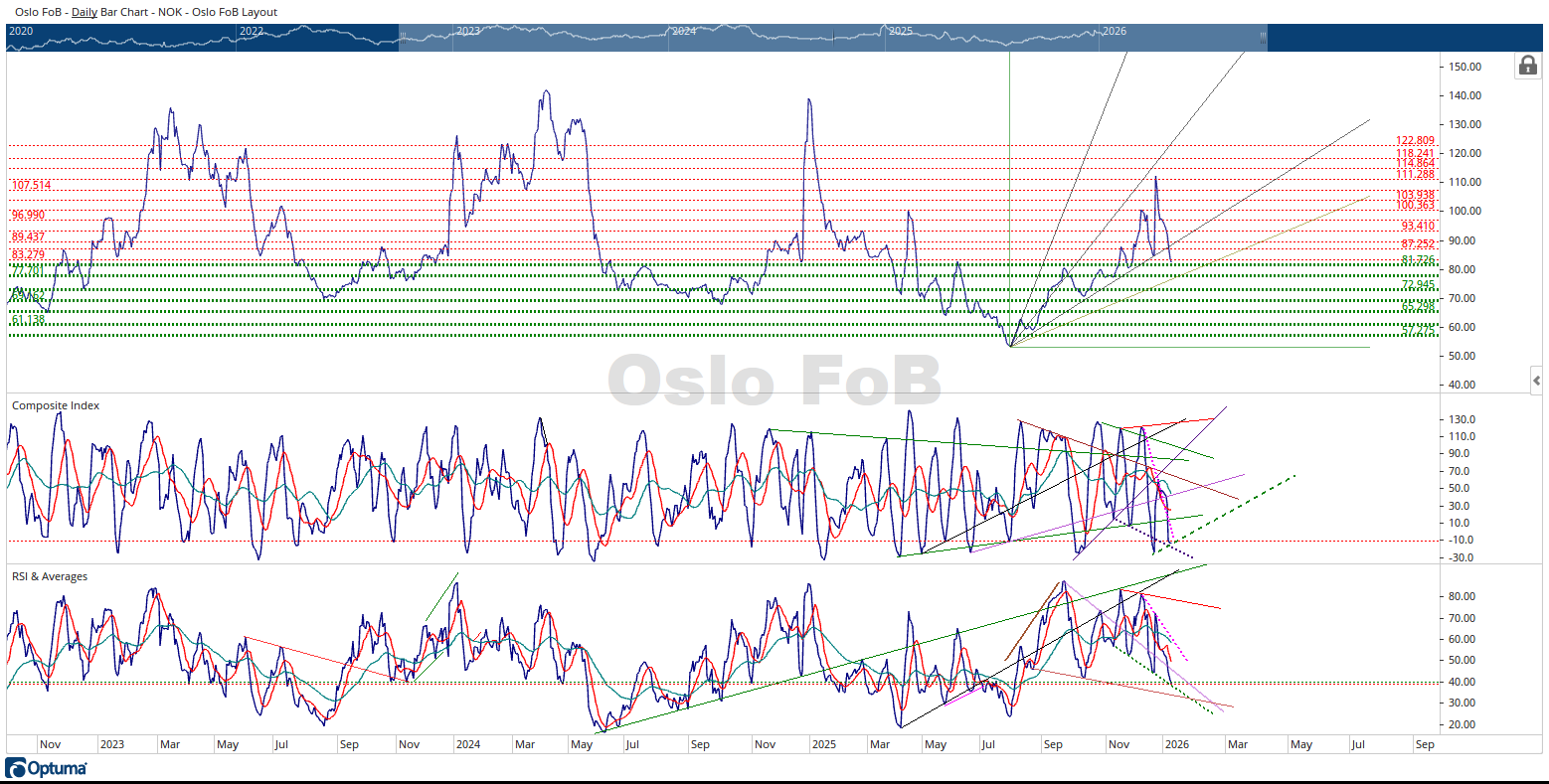Screen dimensions: 1549x784
Task: Grab the right handle of the overview range
Action: (1263, 38)
